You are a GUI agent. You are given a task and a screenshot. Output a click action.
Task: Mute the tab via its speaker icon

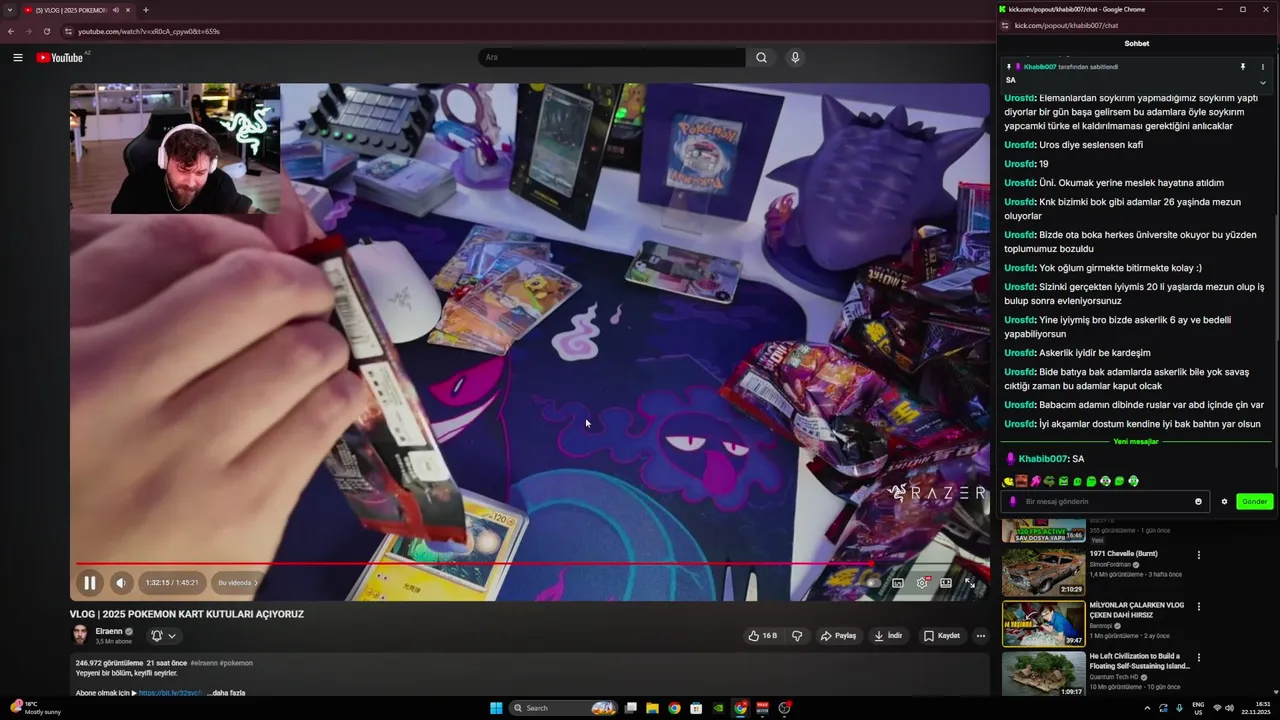tap(116, 10)
